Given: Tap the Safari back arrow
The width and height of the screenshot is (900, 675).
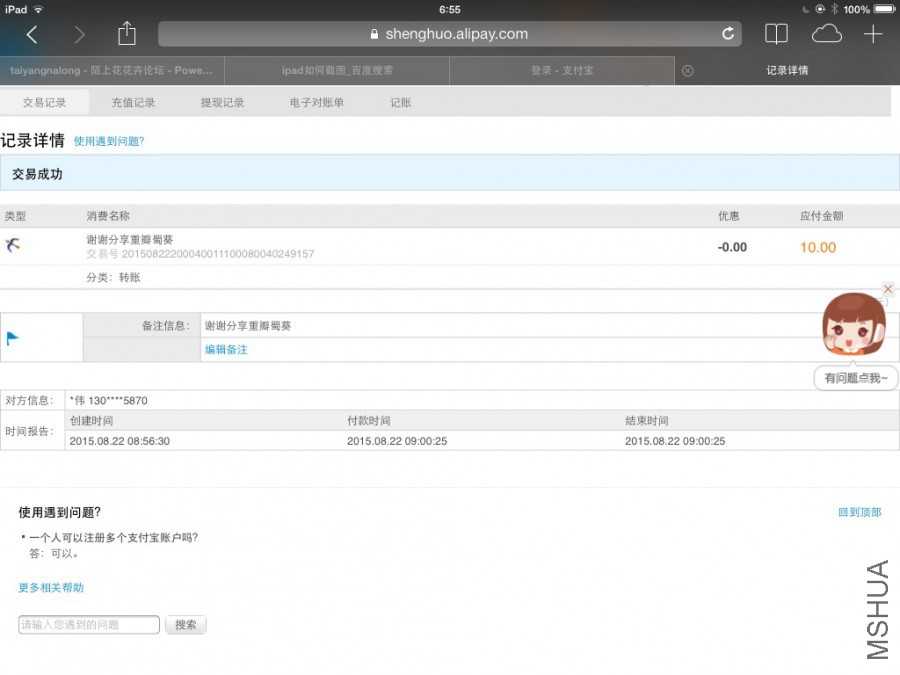Looking at the screenshot, I should point(32,35).
